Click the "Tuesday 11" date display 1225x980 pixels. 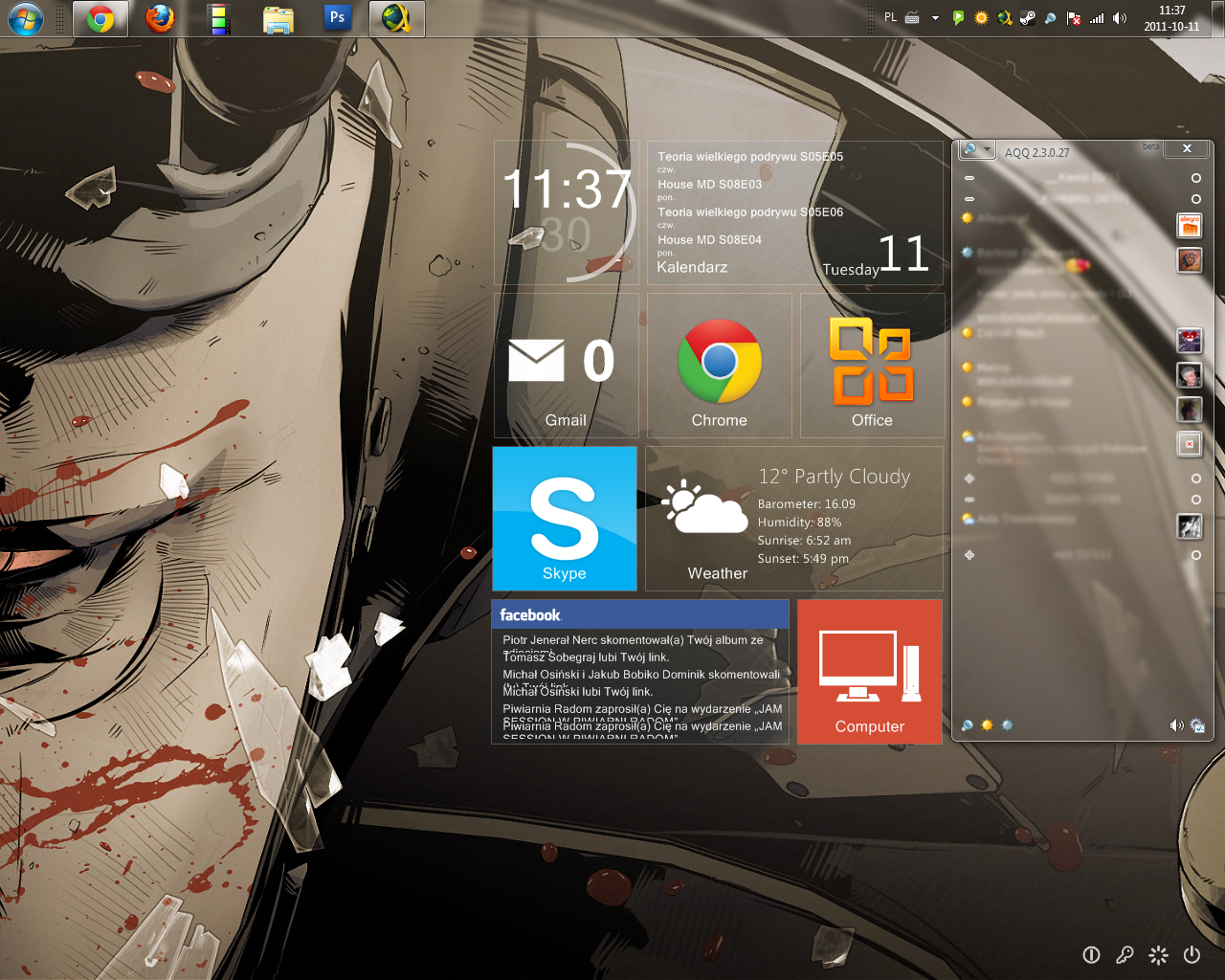[x=876, y=256]
